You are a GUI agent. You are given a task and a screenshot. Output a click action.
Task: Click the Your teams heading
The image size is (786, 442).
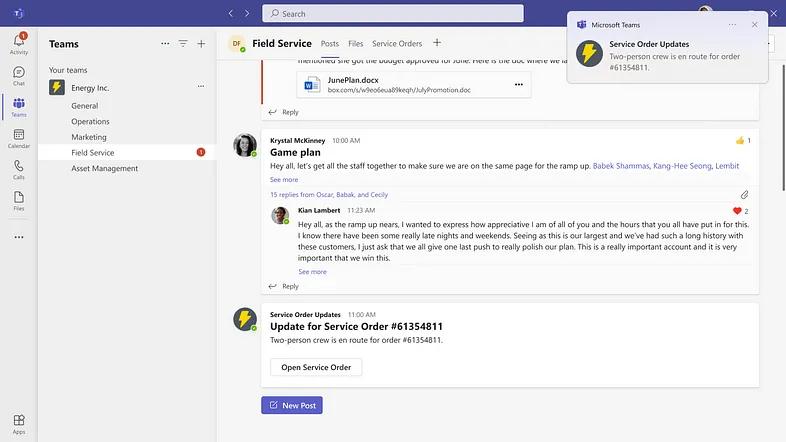point(68,70)
